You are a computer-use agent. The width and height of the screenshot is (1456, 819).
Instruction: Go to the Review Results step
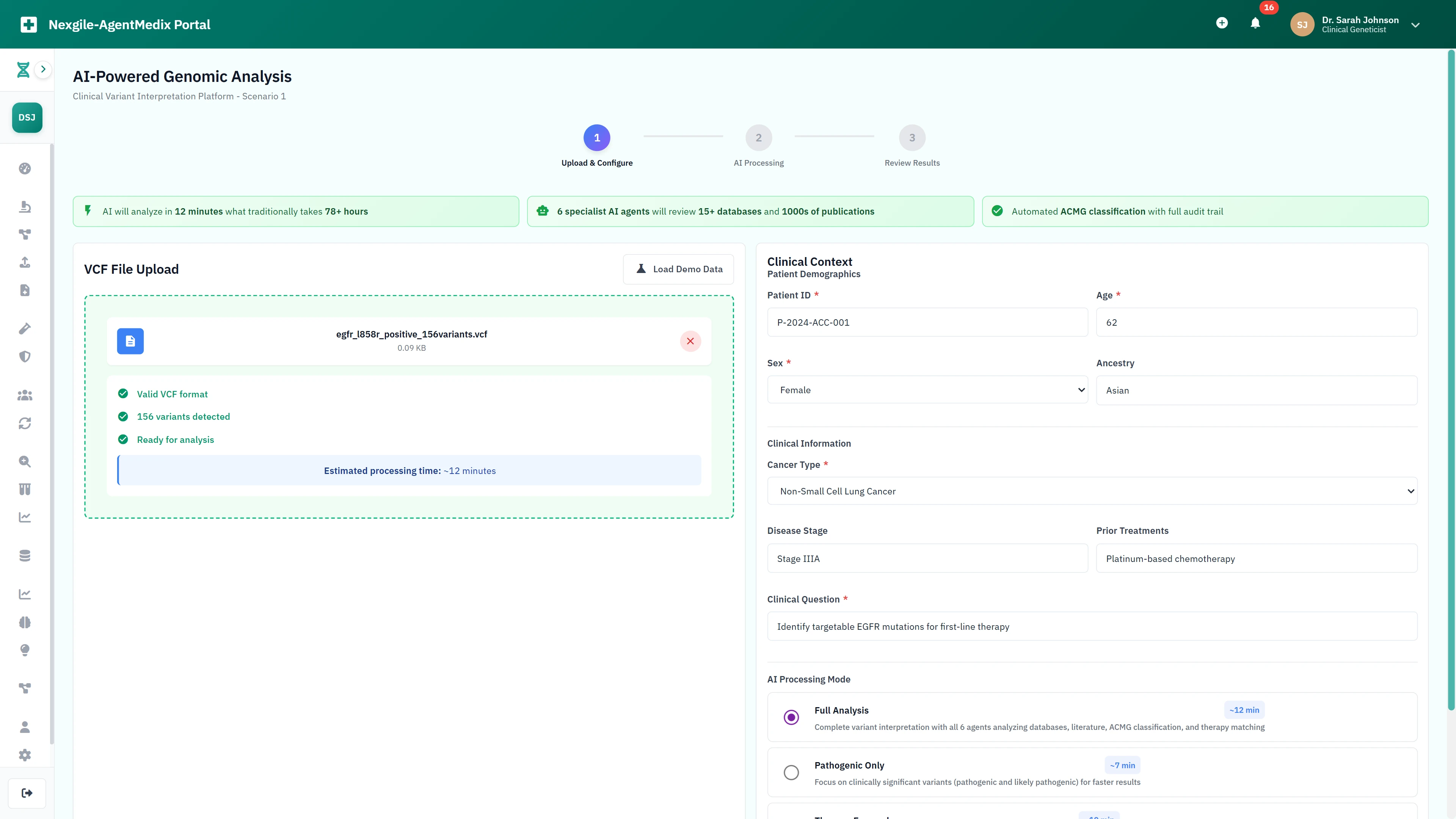(x=911, y=137)
